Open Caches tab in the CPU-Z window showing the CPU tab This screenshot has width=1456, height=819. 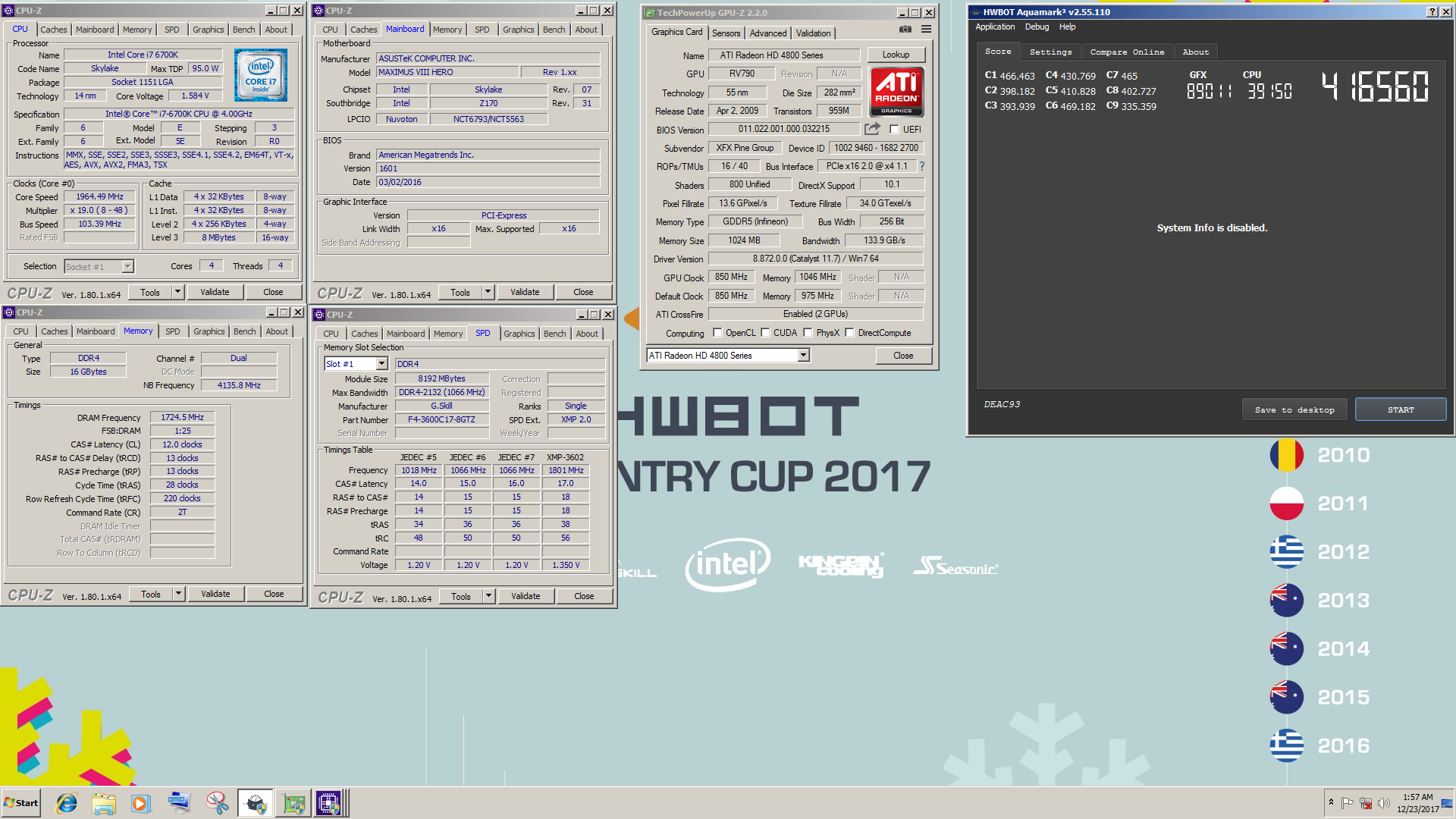coord(53,30)
